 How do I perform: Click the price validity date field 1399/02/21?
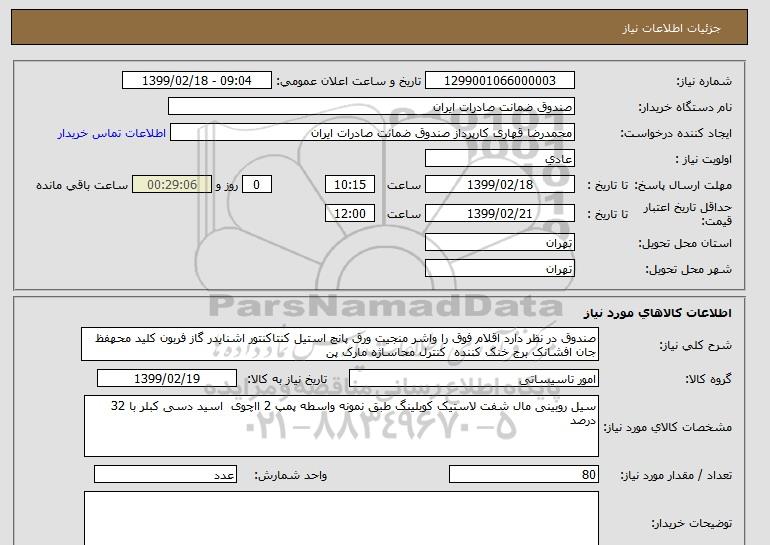(x=499, y=214)
